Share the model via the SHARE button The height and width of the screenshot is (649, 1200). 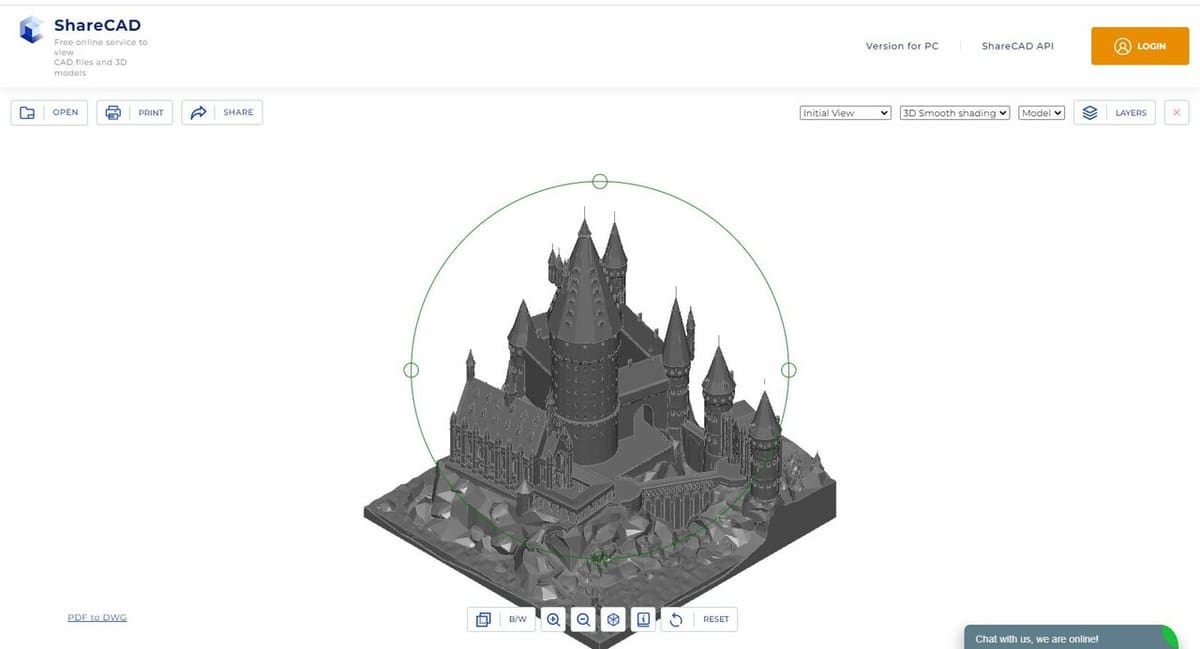point(222,112)
